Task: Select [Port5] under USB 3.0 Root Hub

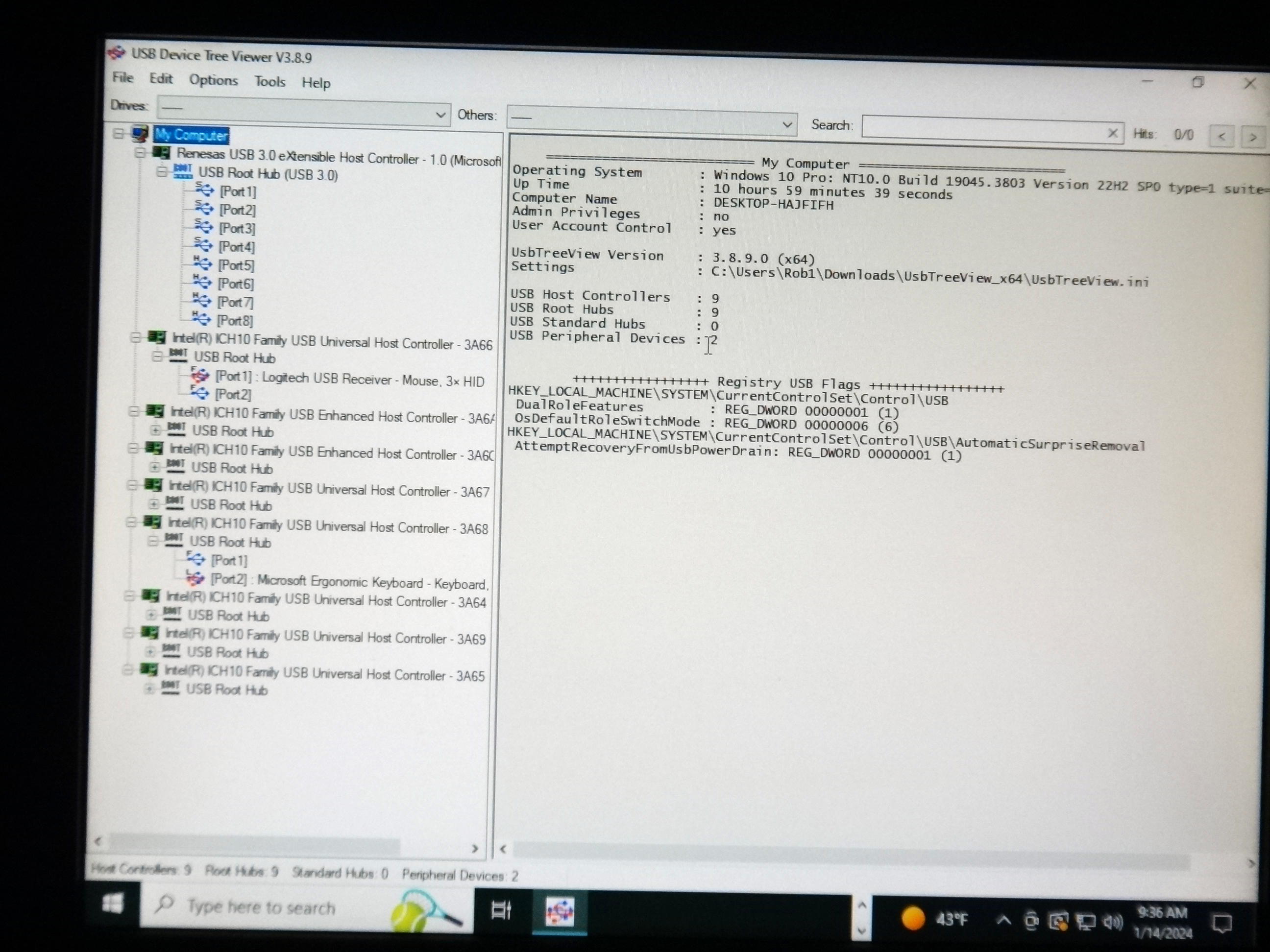Action: pyautogui.click(x=235, y=265)
